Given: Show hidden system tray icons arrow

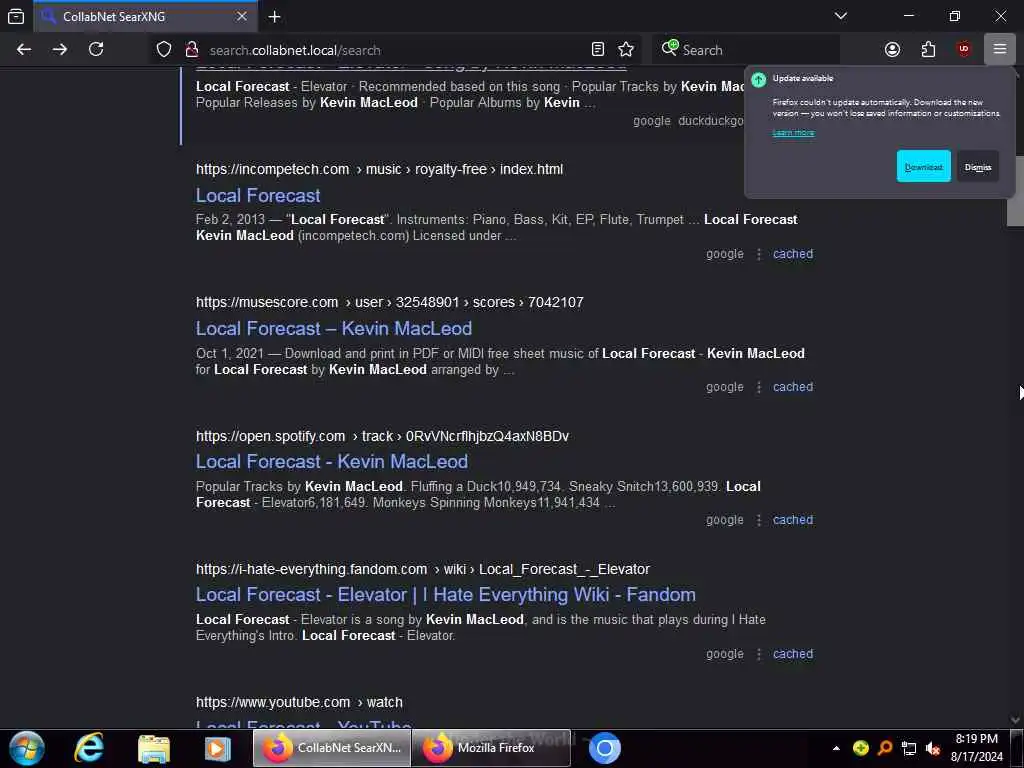Looking at the screenshot, I should pos(836,748).
